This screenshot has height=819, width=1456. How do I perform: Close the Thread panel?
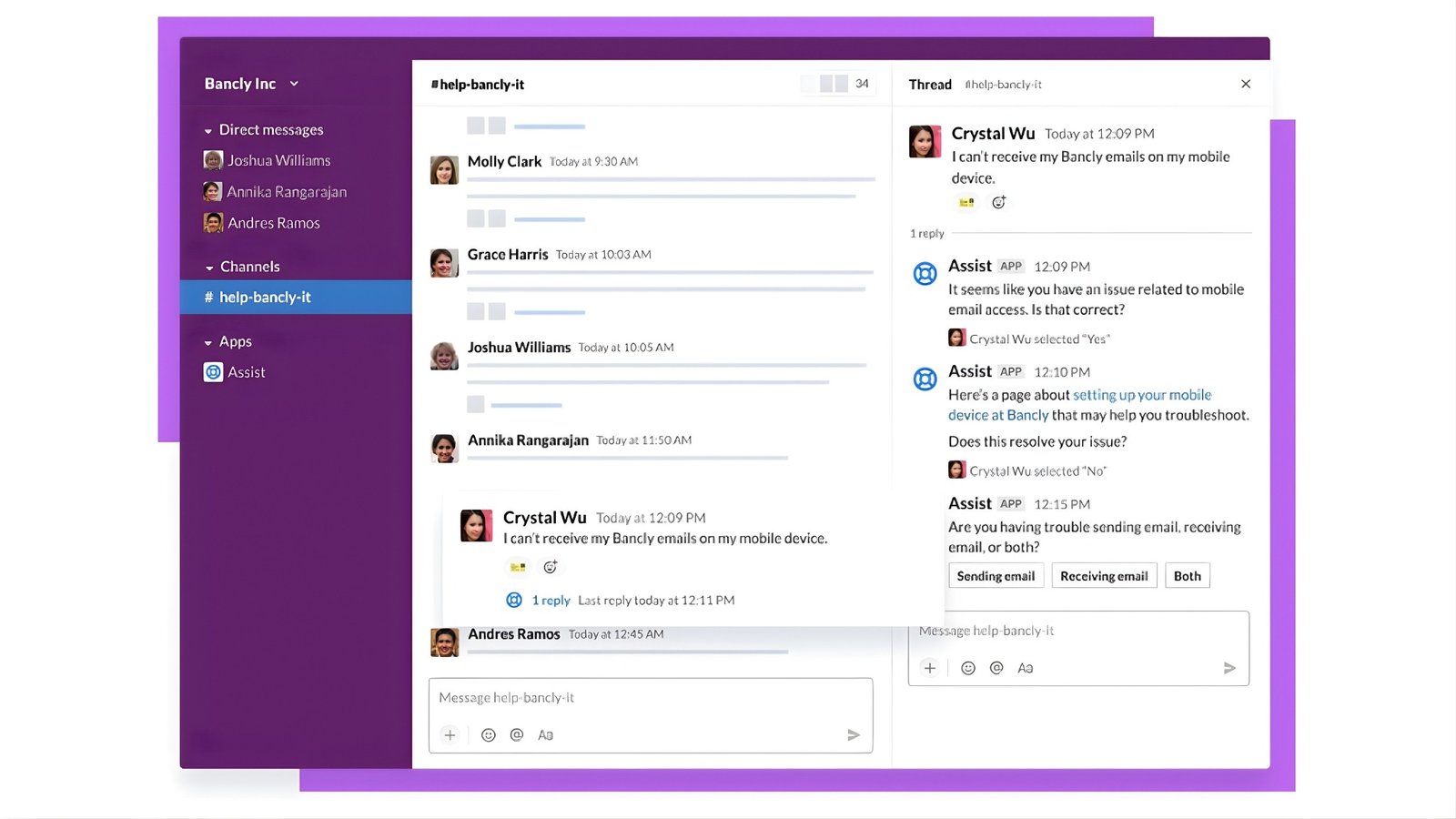(1246, 84)
